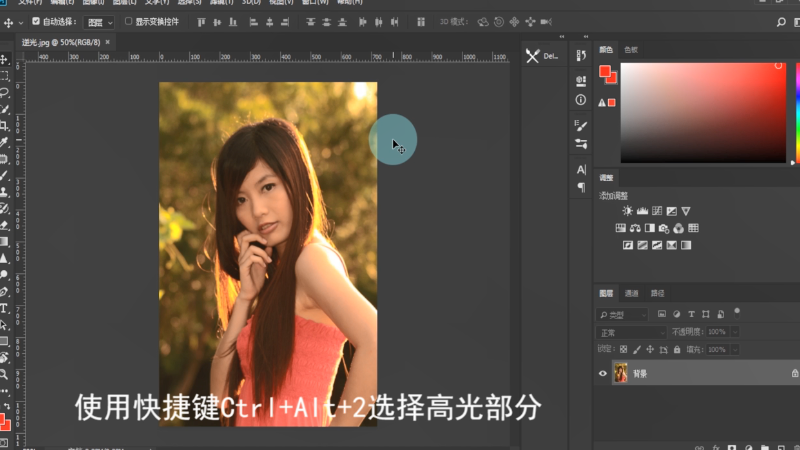Toggle prevent artboard auto-nesting lock
This screenshot has width=800, height=450.
click(x=664, y=349)
